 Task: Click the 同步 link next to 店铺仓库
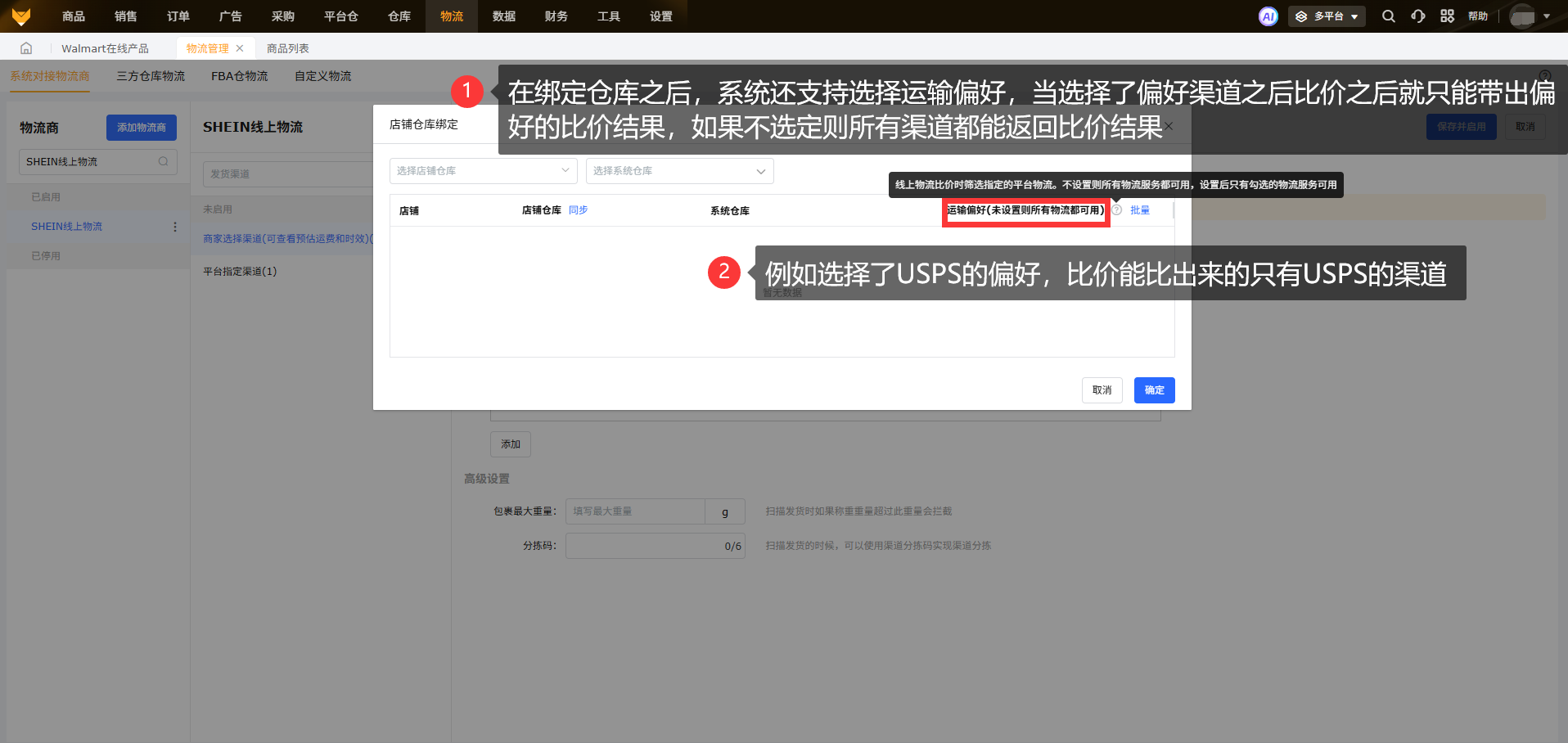578,210
